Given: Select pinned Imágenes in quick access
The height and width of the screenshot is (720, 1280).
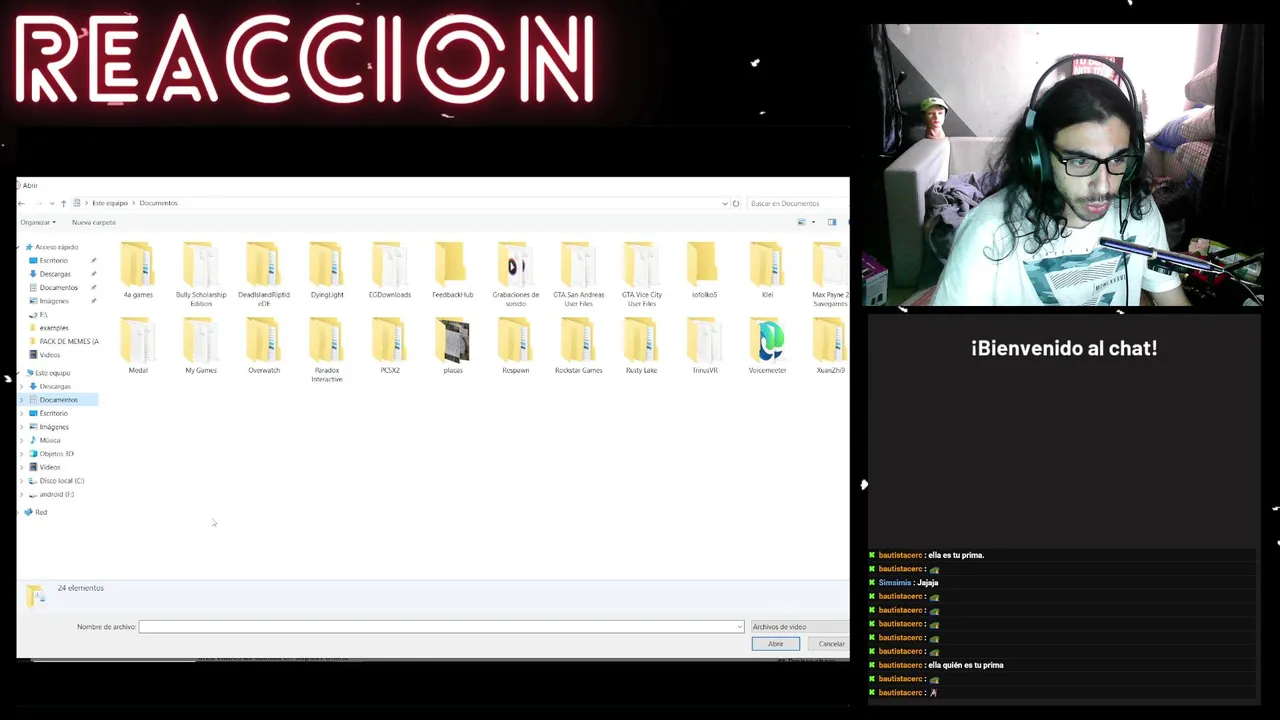Looking at the screenshot, I should click(x=54, y=301).
